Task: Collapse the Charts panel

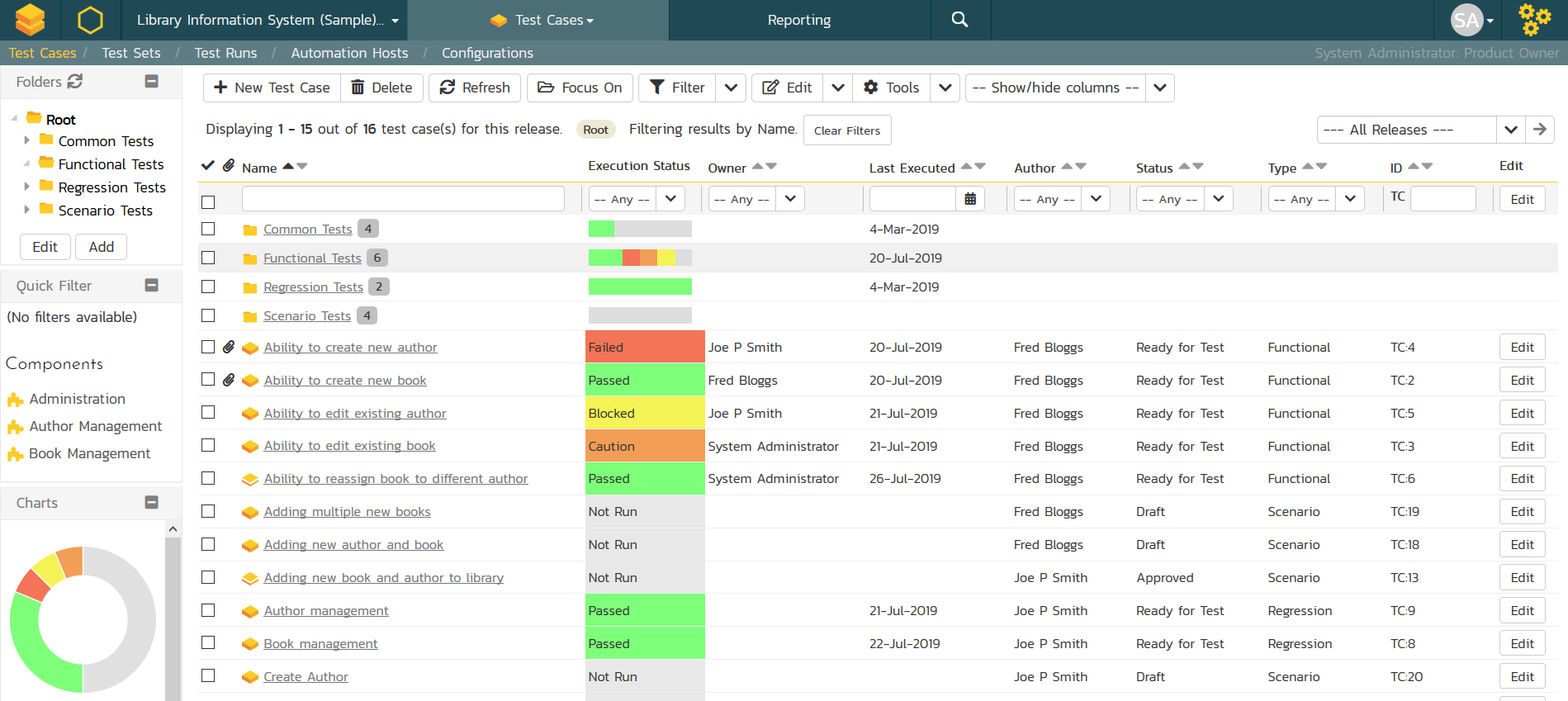Action: coord(151,502)
